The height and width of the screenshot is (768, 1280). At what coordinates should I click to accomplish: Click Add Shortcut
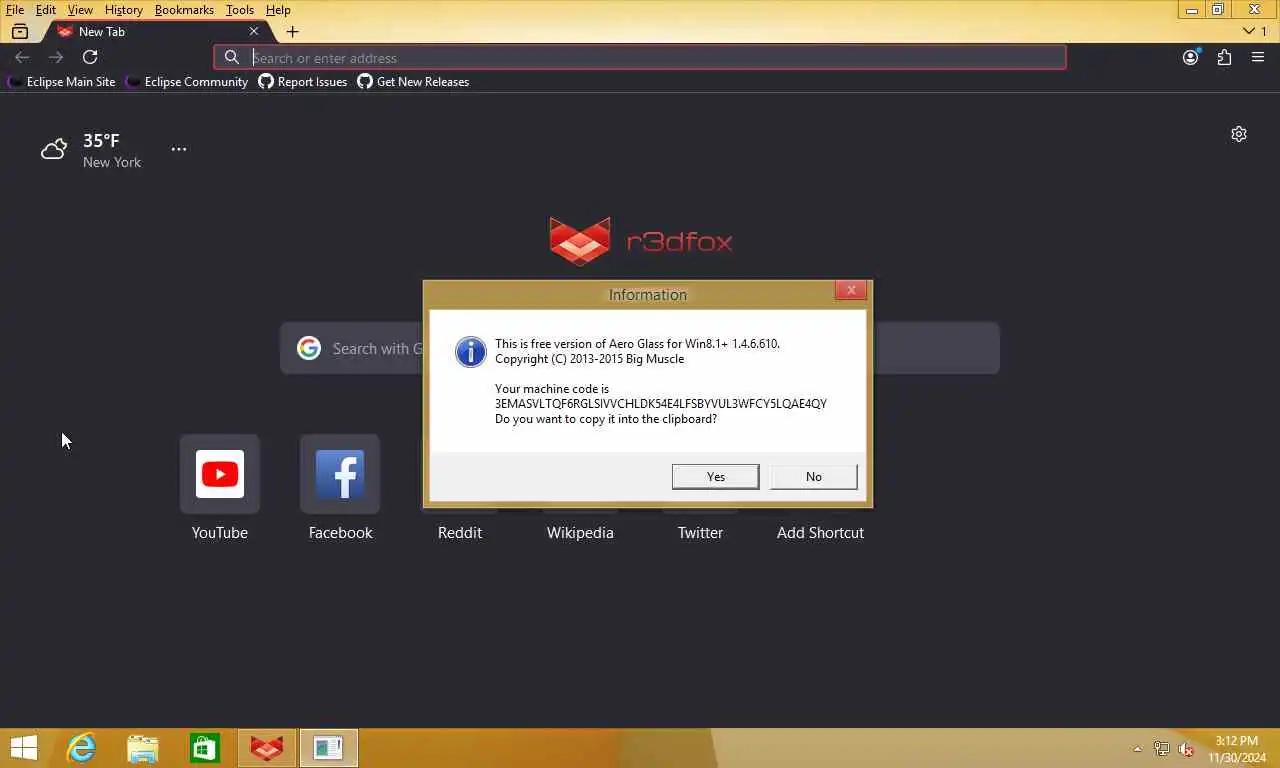pos(820,532)
